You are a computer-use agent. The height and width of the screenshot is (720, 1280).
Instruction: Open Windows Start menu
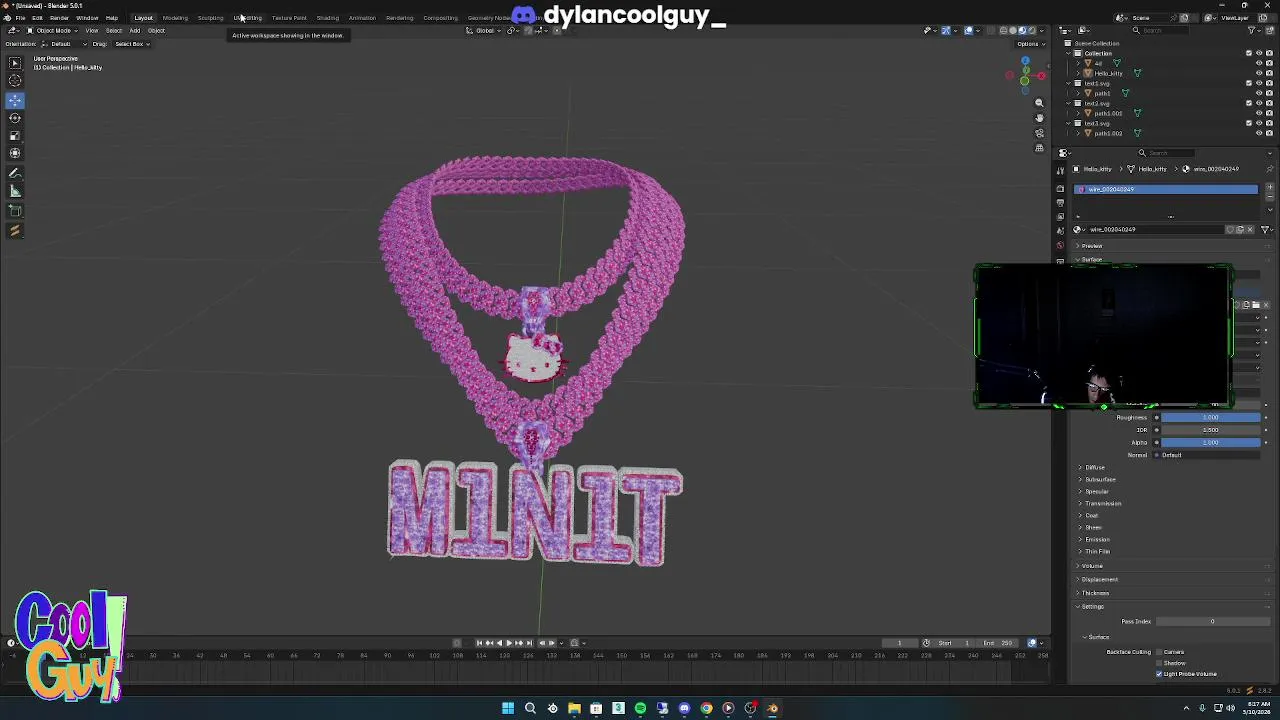coord(508,708)
